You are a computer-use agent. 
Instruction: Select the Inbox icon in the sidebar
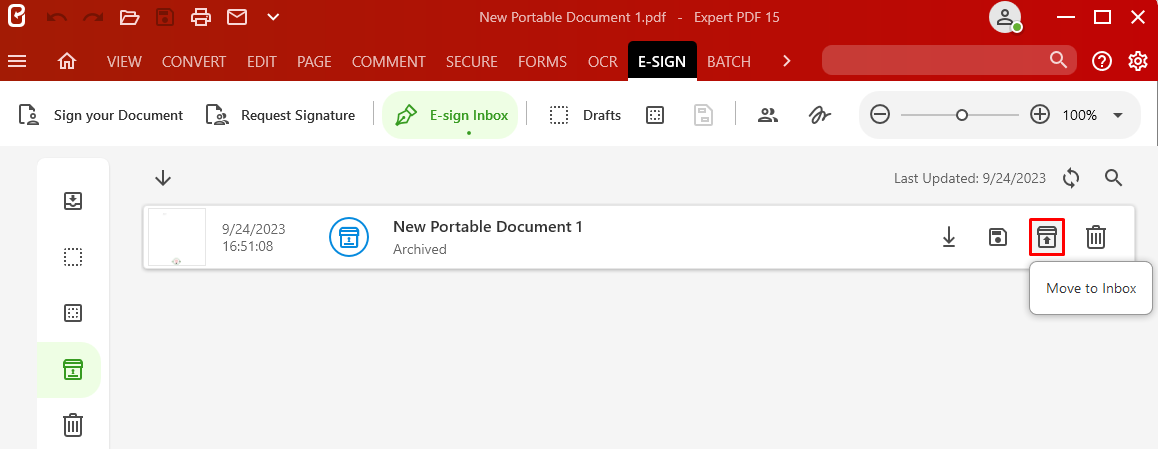pos(72,201)
